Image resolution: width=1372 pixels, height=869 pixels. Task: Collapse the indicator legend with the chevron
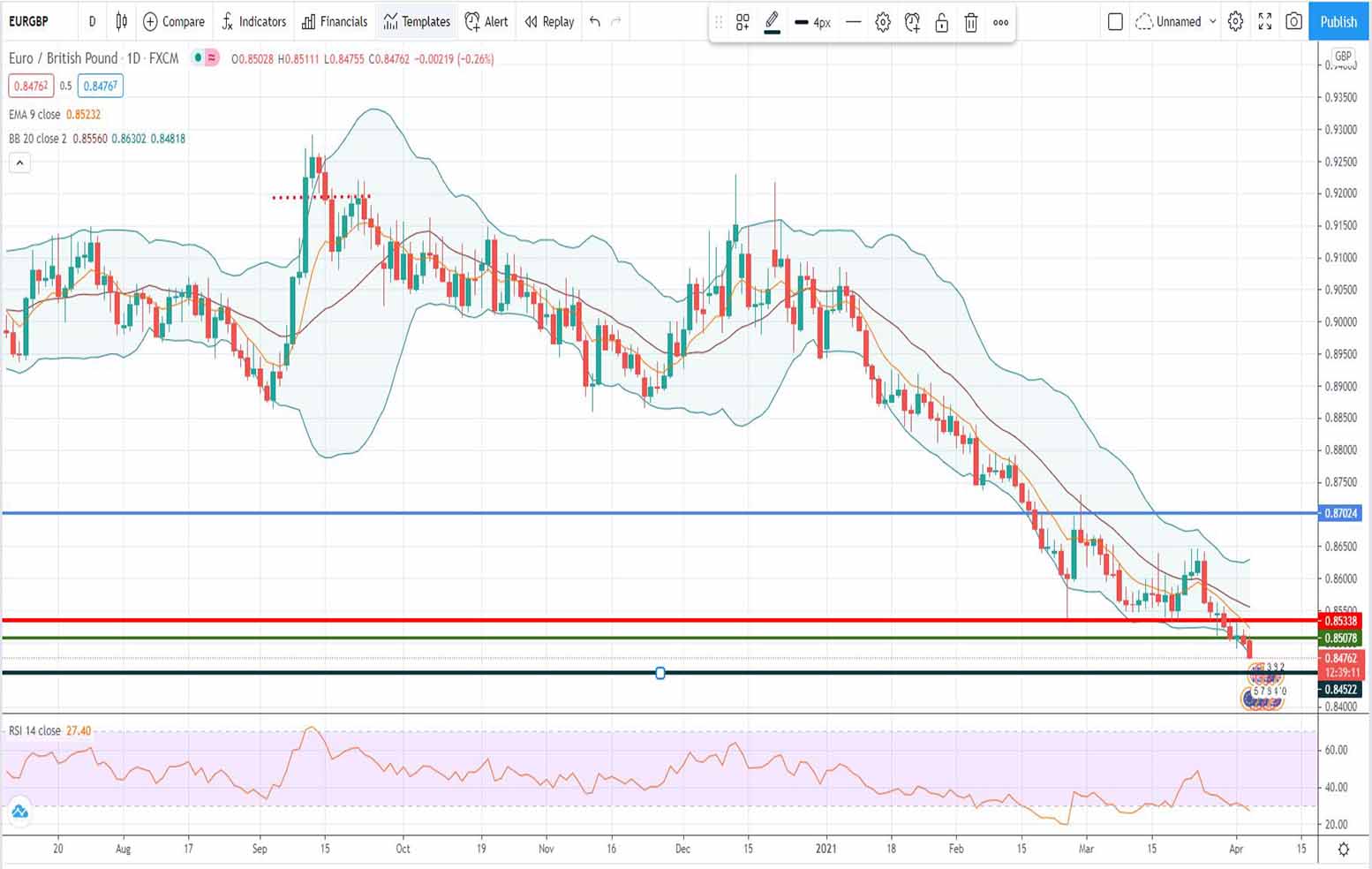(x=19, y=162)
